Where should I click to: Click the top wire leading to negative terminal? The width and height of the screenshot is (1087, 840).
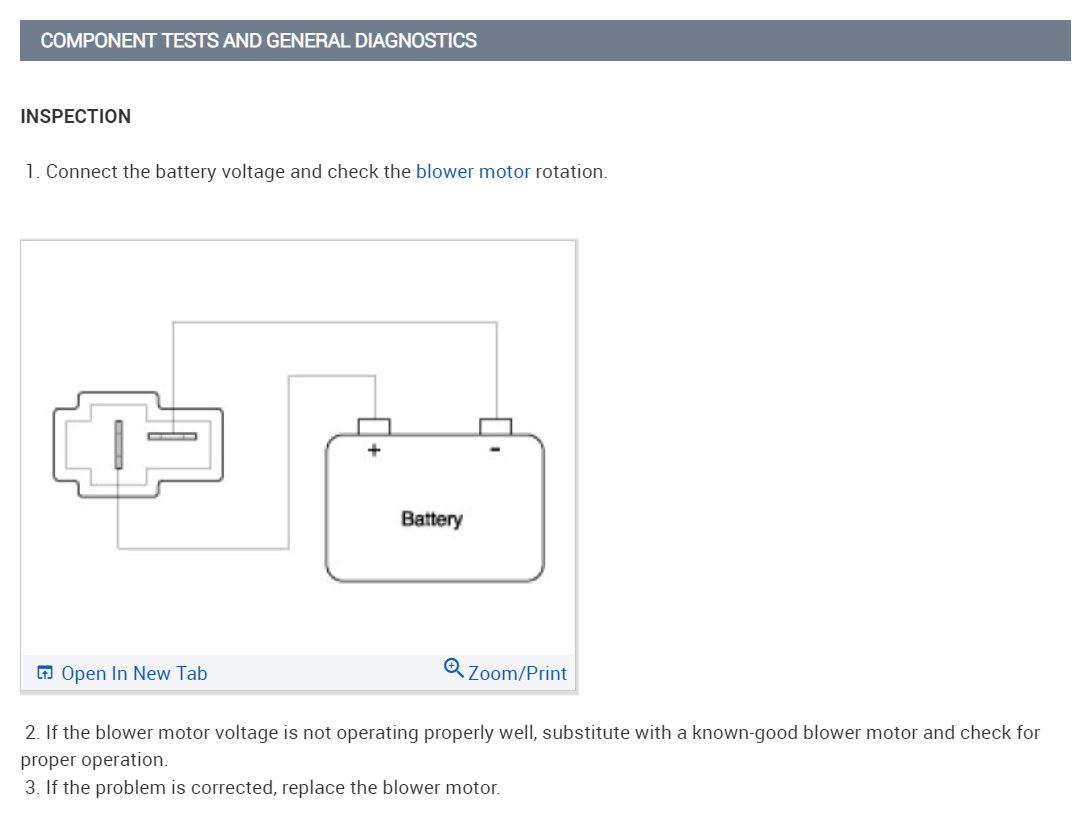[335, 322]
